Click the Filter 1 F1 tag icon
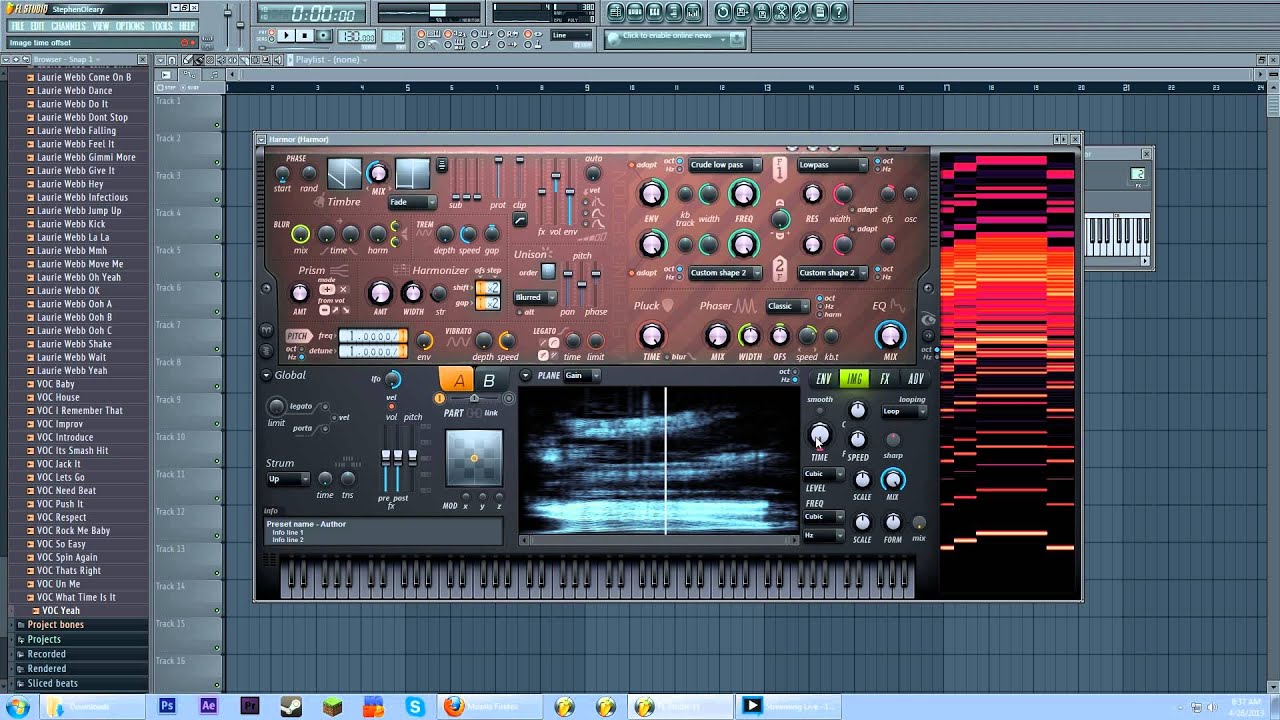1280x720 pixels. coord(780,170)
